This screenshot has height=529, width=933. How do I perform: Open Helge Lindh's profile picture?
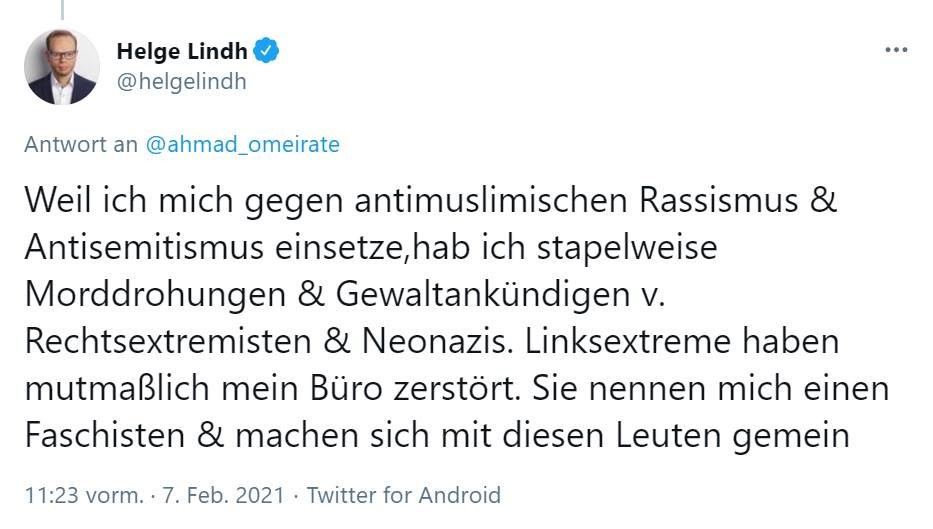pos(62,66)
